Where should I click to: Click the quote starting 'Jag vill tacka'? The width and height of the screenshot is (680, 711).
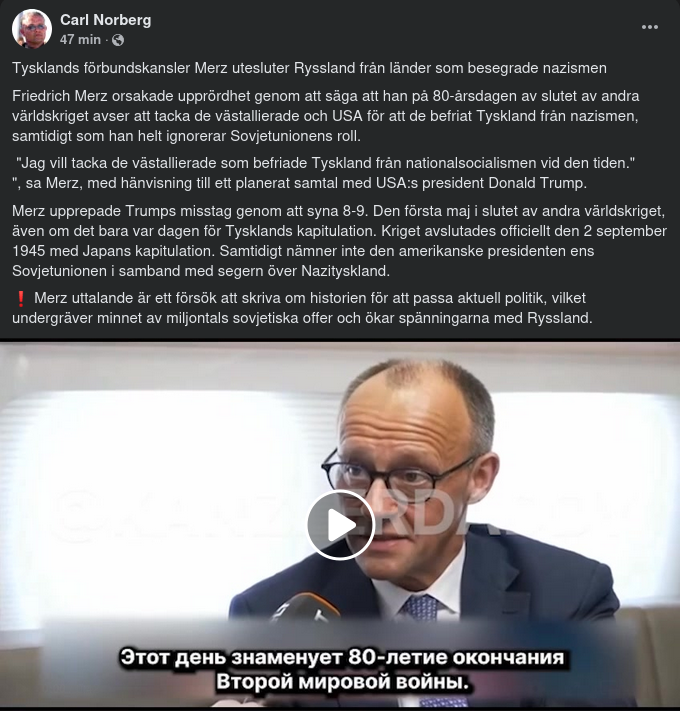click(325, 163)
